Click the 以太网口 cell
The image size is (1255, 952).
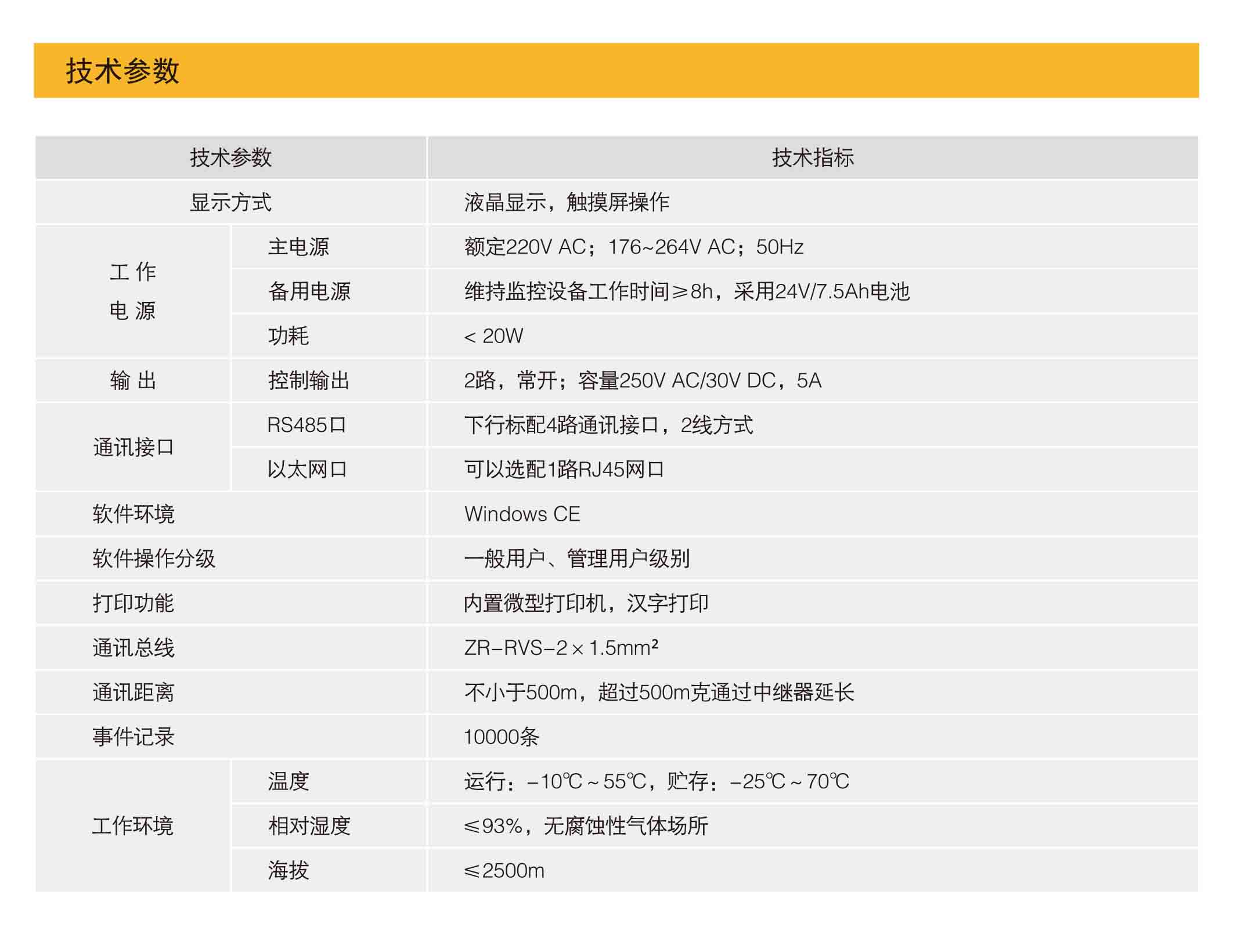[x=306, y=470]
